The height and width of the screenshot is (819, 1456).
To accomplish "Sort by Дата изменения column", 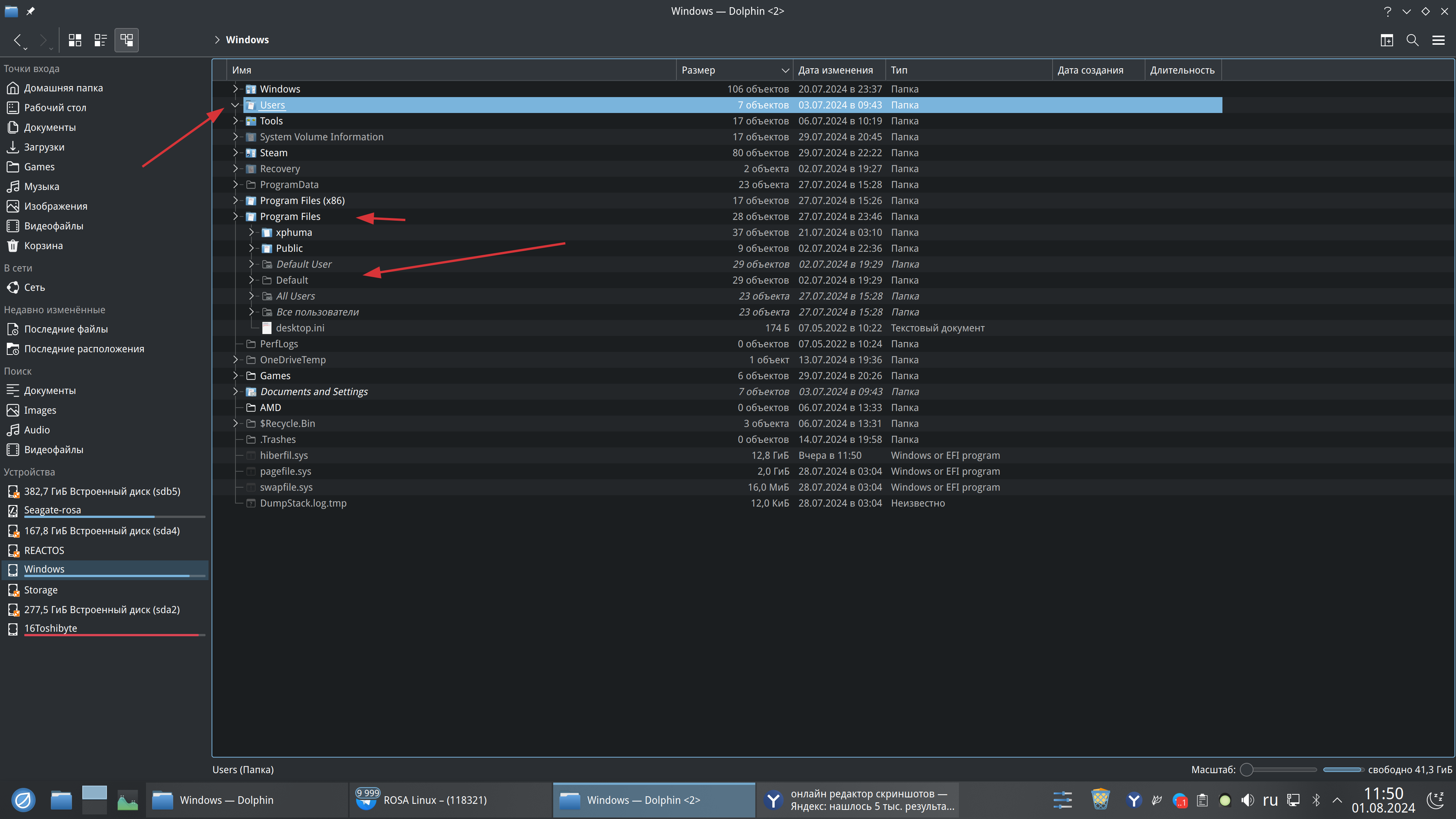I will pyautogui.click(x=835, y=70).
